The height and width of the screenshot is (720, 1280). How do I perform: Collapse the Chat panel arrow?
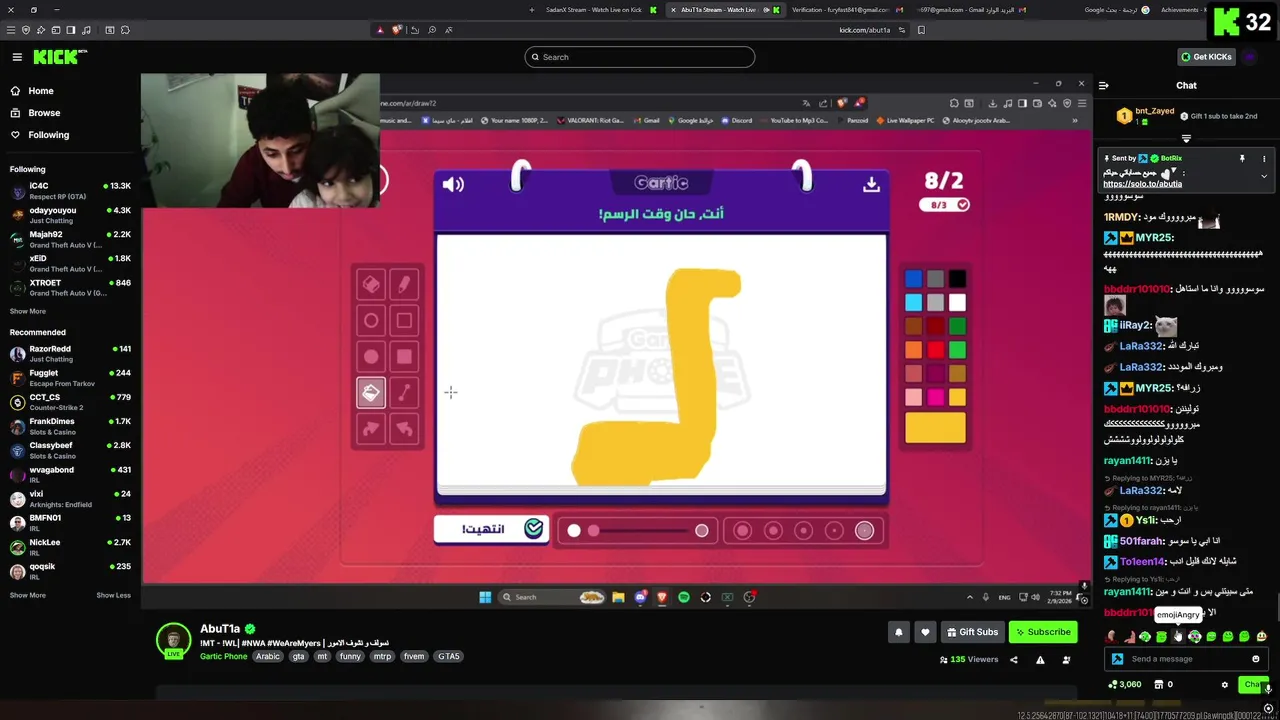click(x=1103, y=86)
